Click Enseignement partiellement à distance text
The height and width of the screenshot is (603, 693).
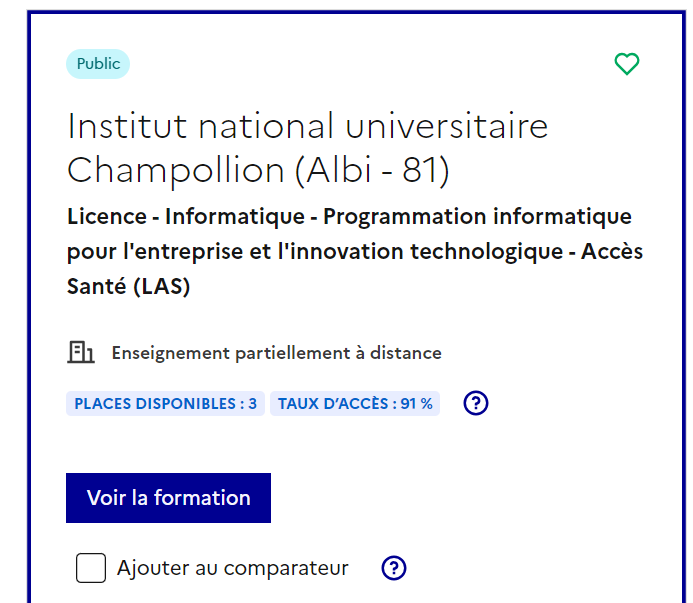click(276, 353)
